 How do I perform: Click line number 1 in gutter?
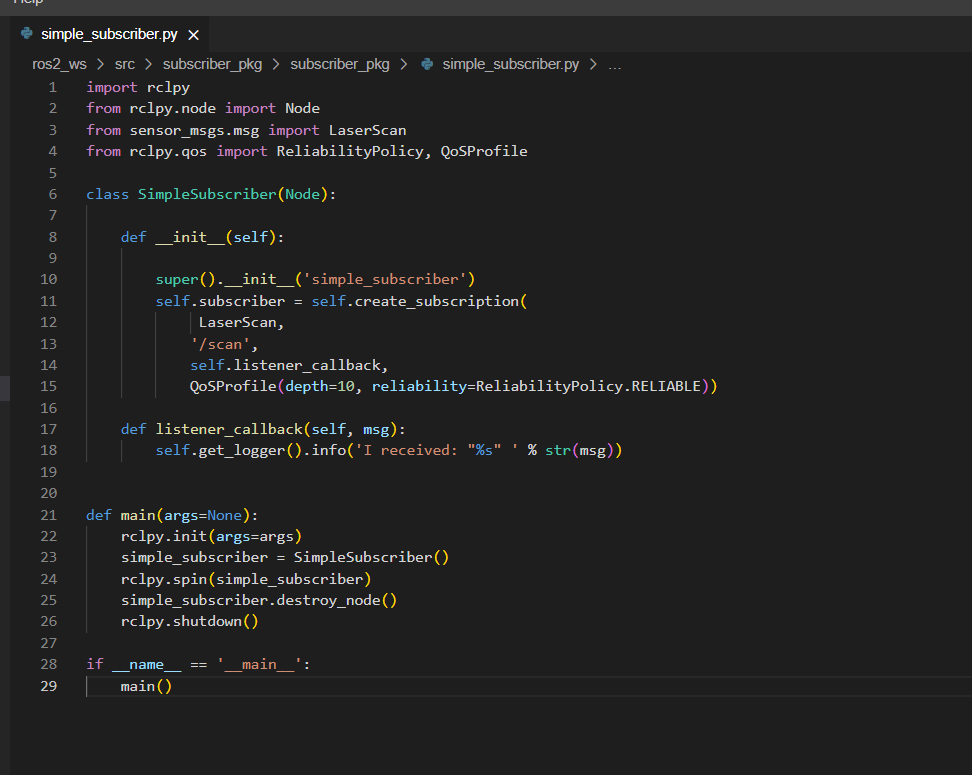point(53,87)
